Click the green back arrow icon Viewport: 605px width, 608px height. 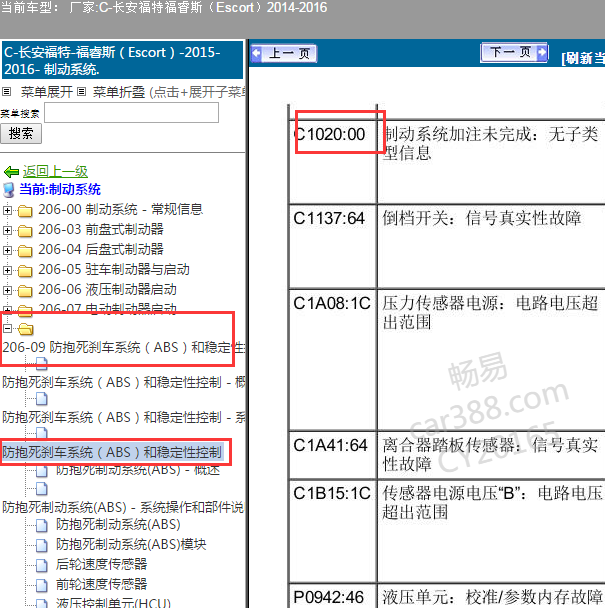[12, 171]
